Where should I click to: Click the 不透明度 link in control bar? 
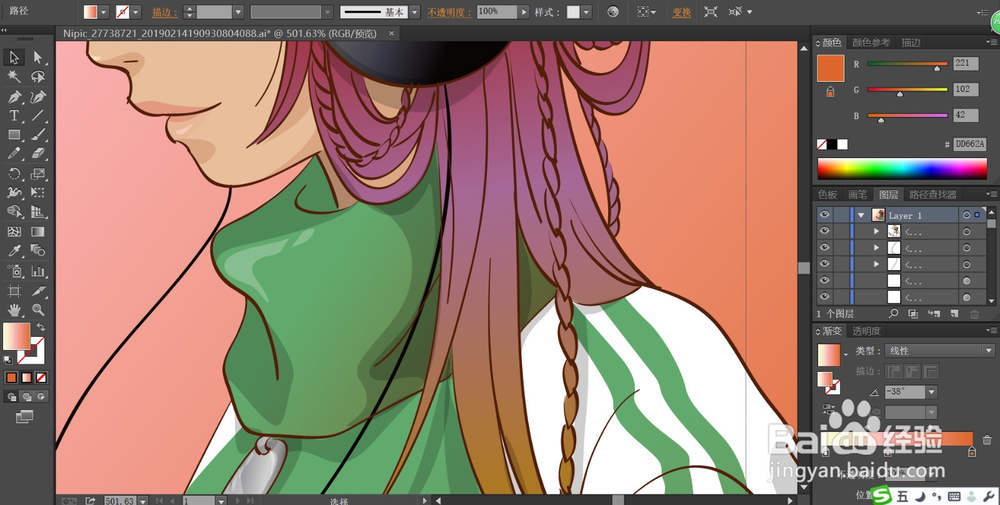pos(450,12)
